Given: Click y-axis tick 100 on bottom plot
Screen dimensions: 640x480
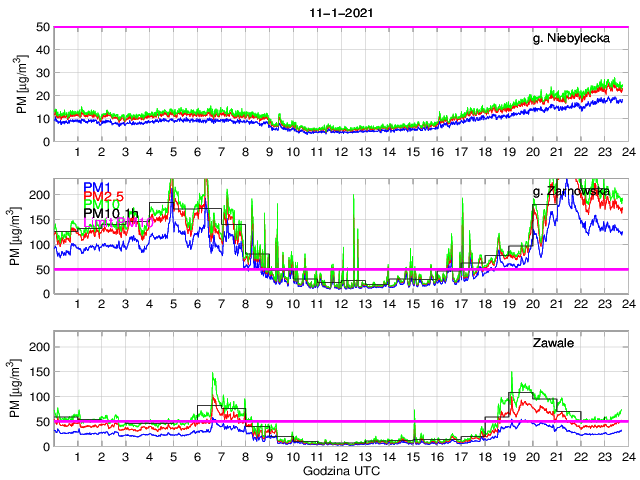Looking at the screenshot, I should tap(38, 397).
